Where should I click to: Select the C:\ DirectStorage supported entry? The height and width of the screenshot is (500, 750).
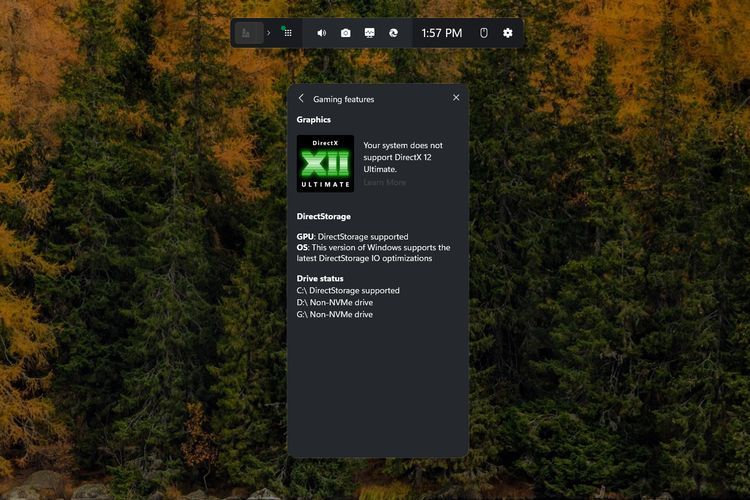pos(348,290)
